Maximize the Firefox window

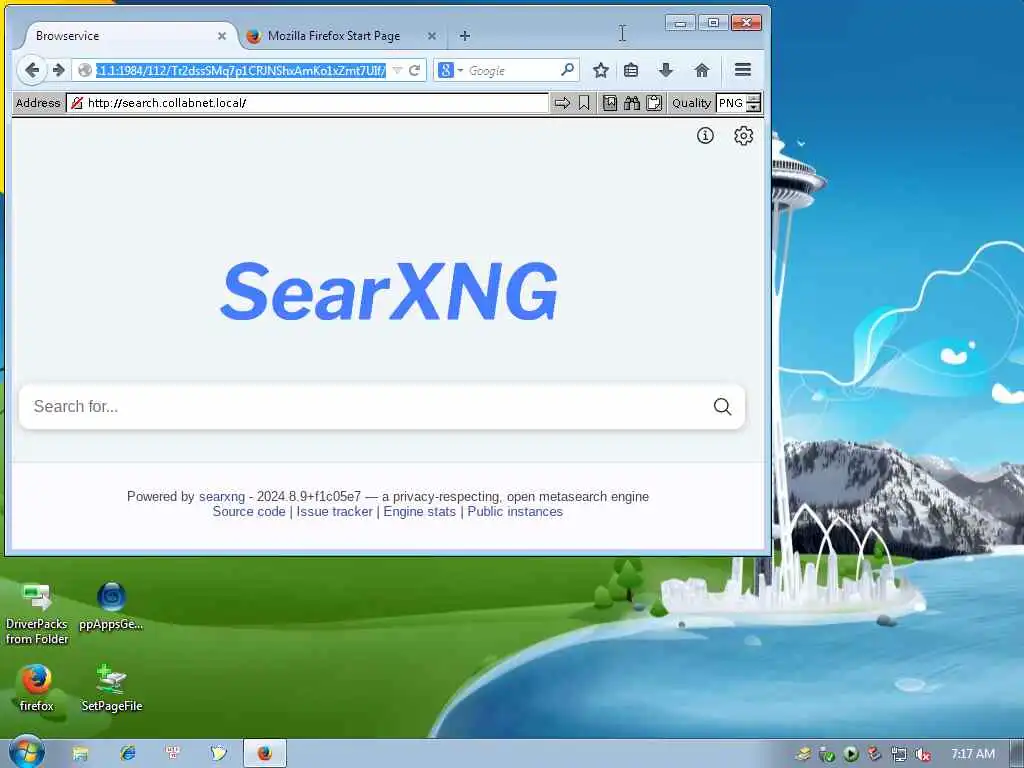click(713, 23)
